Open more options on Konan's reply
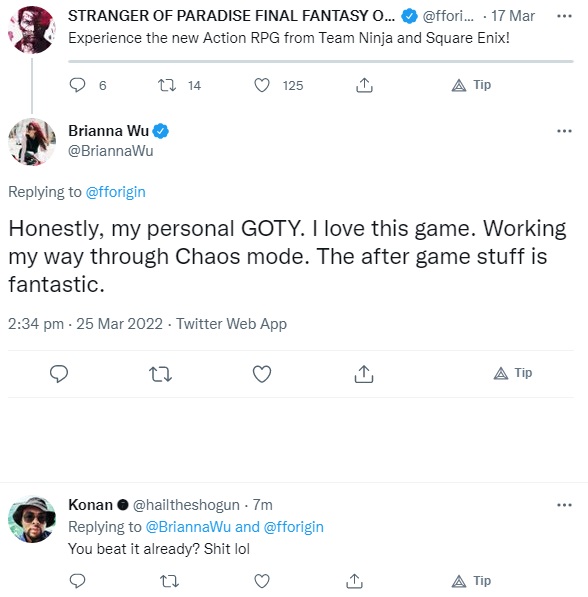 [x=564, y=505]
